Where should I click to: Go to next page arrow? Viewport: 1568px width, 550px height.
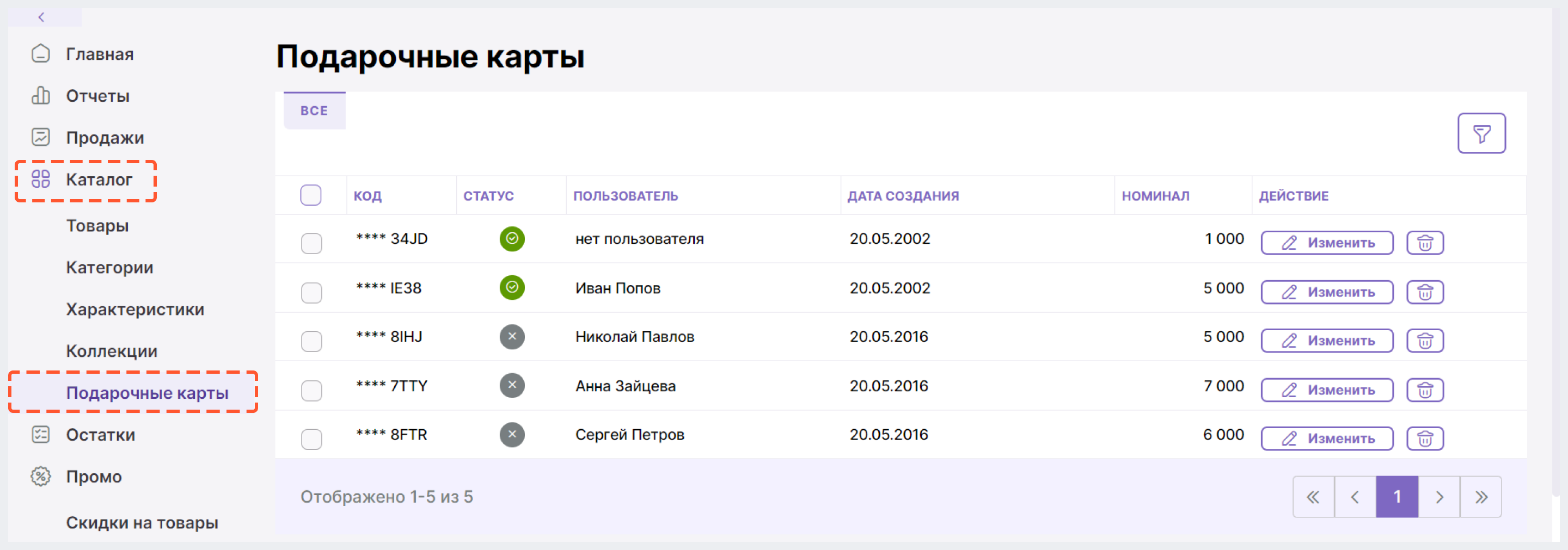tap(1439, 497)
